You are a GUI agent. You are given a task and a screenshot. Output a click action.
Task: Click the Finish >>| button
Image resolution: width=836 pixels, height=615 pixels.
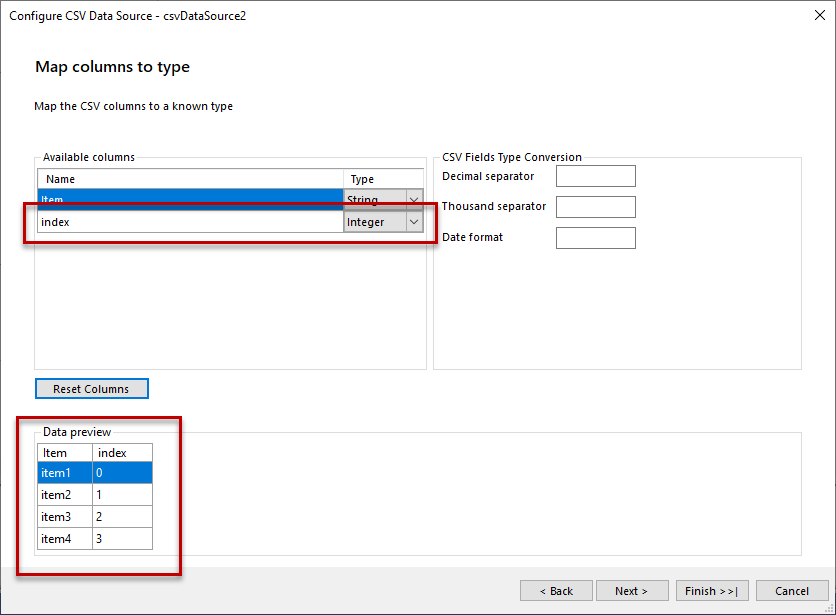coord(711,591)
